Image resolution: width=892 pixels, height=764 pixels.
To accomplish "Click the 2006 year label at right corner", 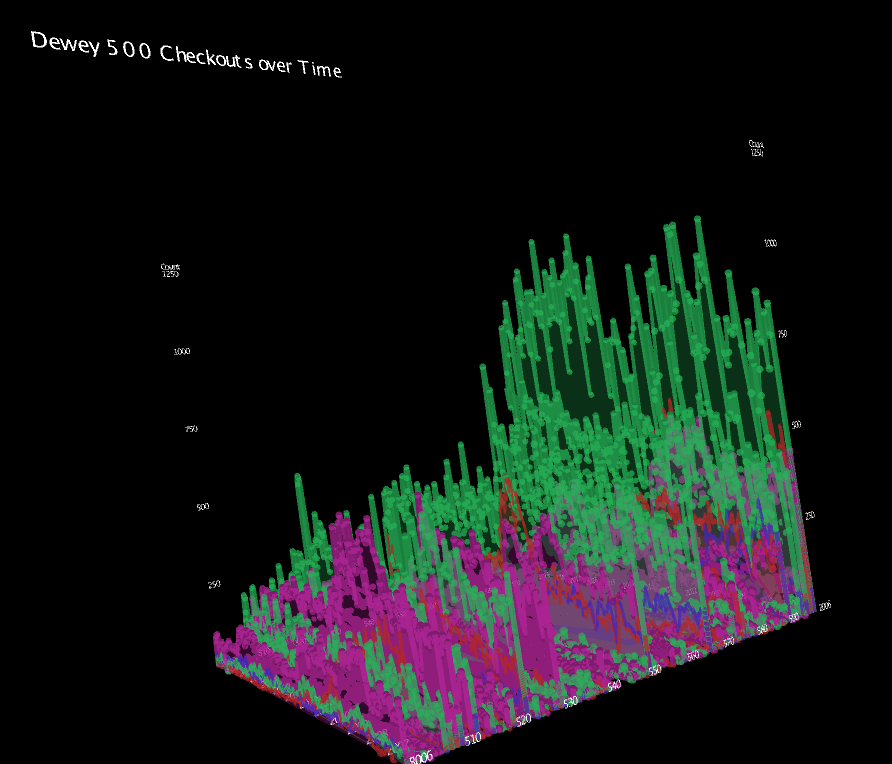I will point(824,606).
